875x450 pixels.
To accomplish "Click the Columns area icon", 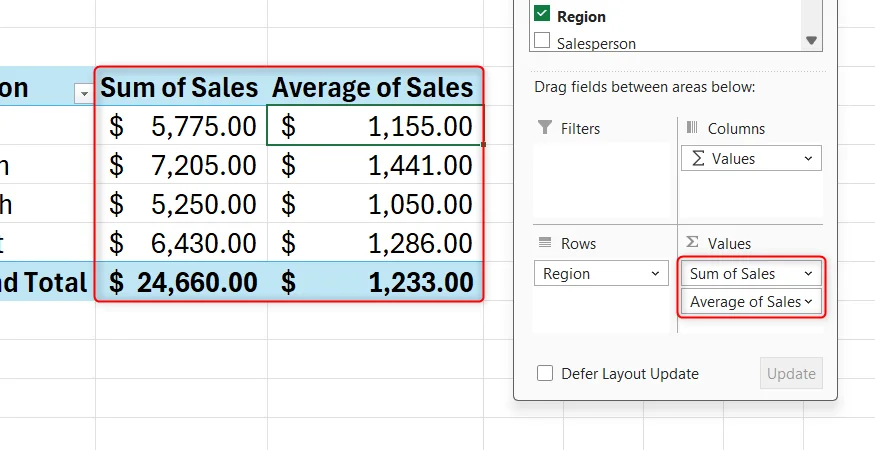I will 692,127.
